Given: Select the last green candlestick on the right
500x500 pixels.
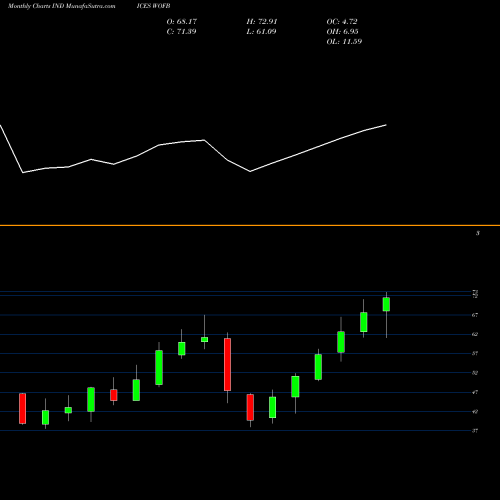Looking at the screenshot, I should (386, 304).
